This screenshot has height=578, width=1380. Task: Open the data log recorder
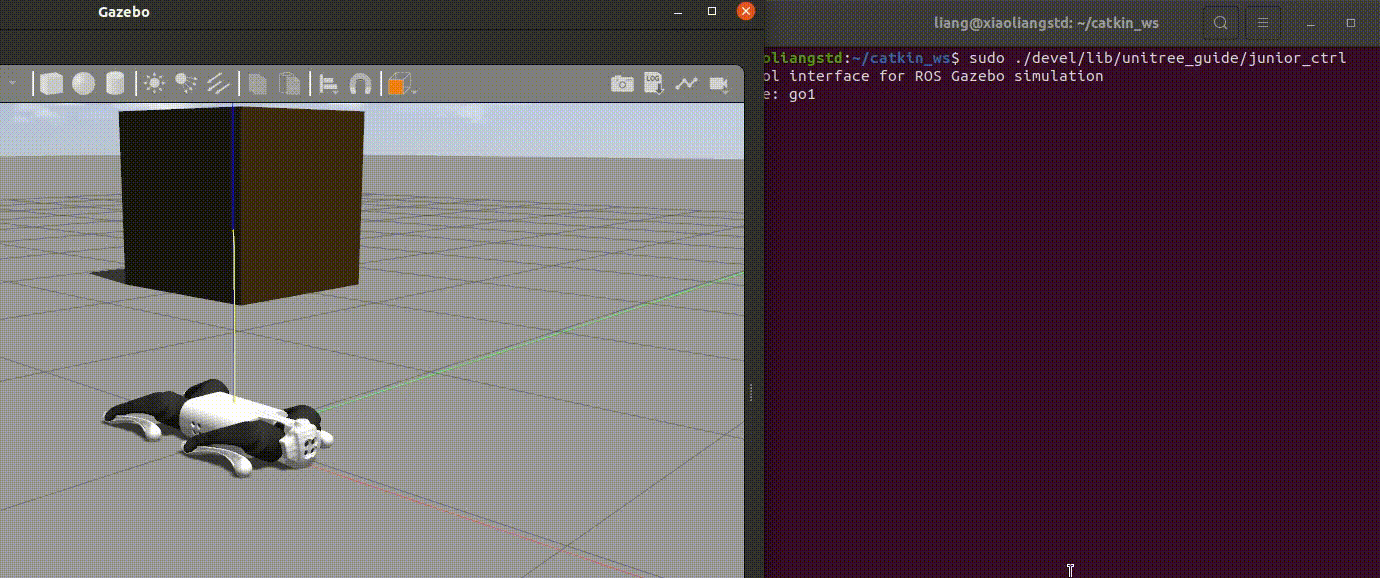(654, 83)
